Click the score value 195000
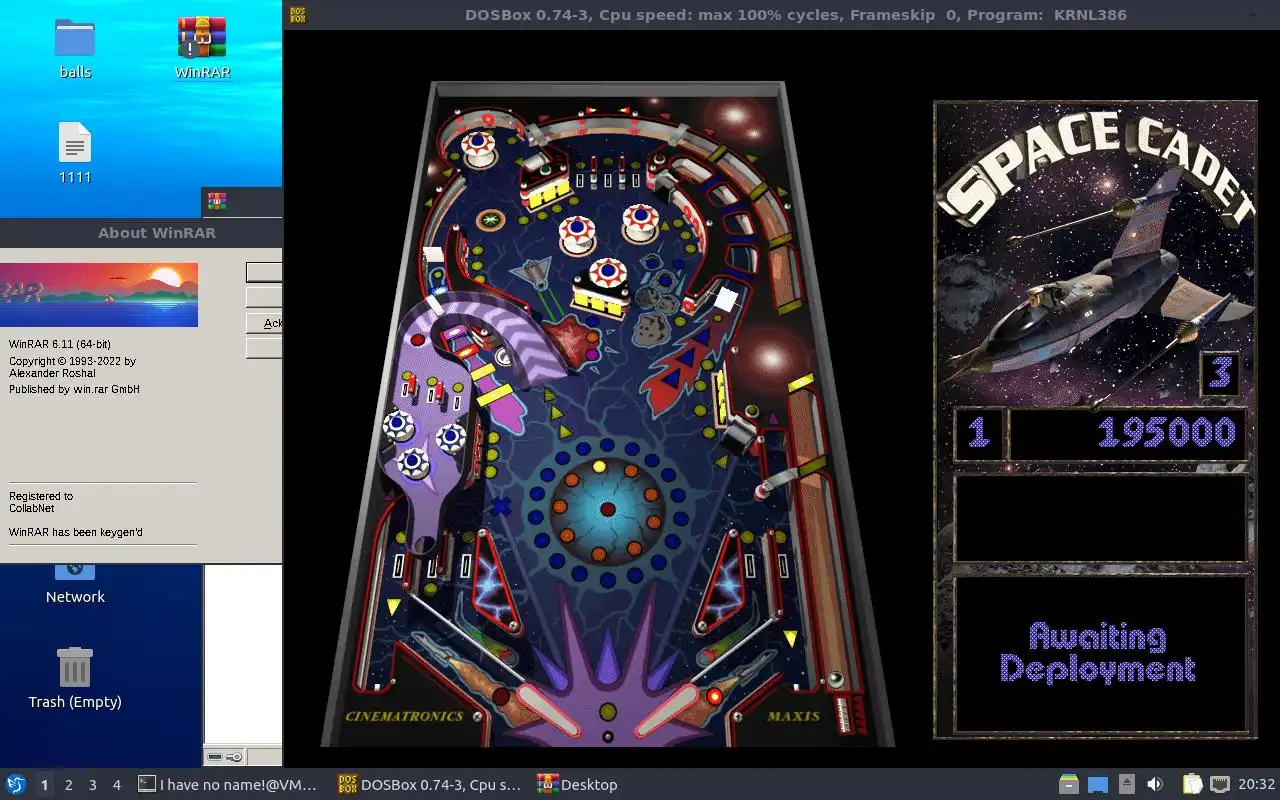The image size is (1280, 800). pos(1165,432)
